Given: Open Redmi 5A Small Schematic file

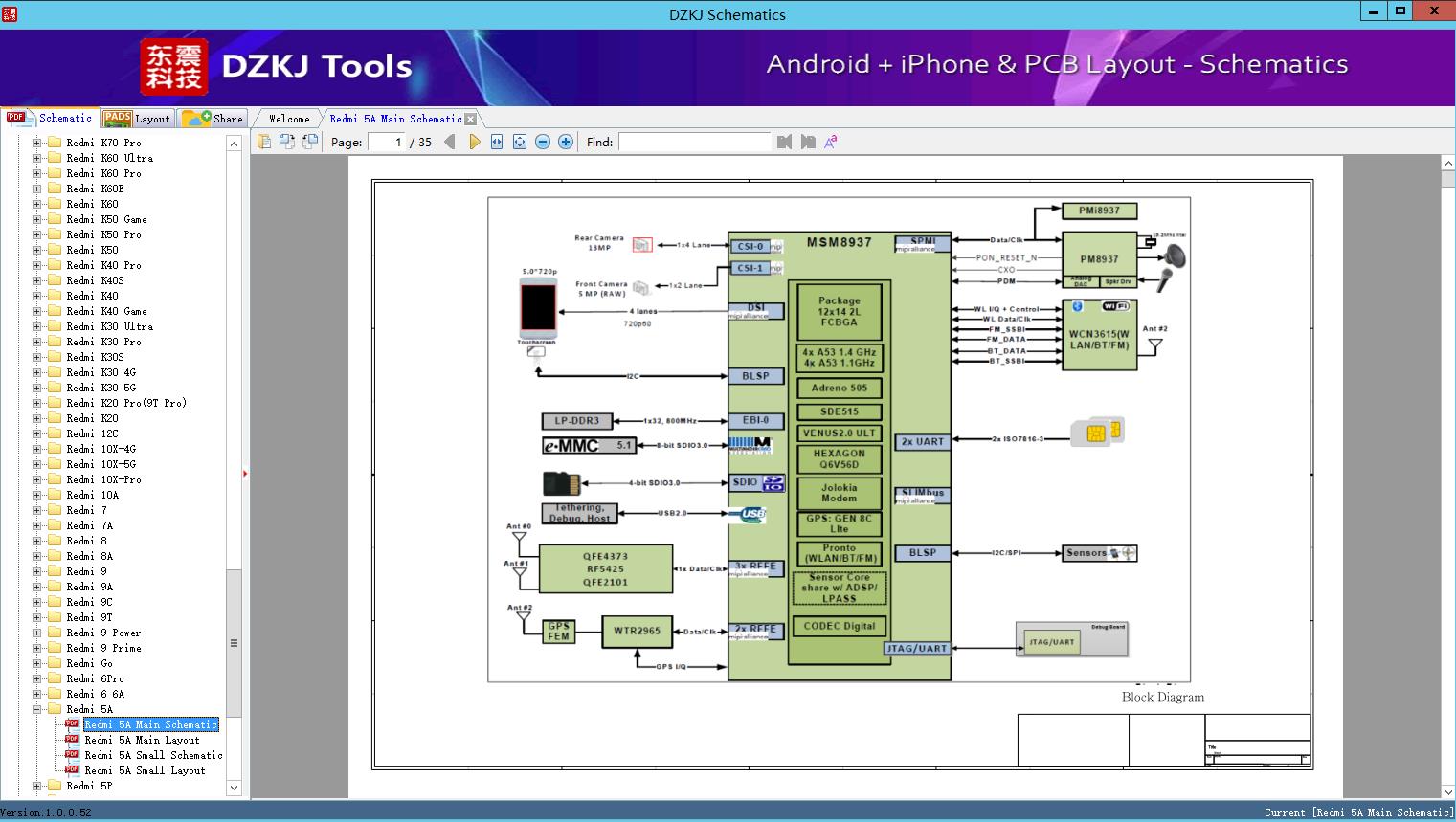Looking at the screenshot, I should coord(153,755).
